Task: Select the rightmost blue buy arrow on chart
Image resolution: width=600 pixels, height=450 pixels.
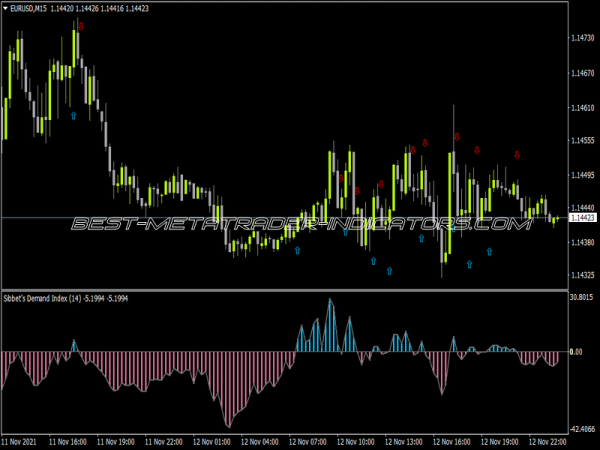Action: click(489, 251)
